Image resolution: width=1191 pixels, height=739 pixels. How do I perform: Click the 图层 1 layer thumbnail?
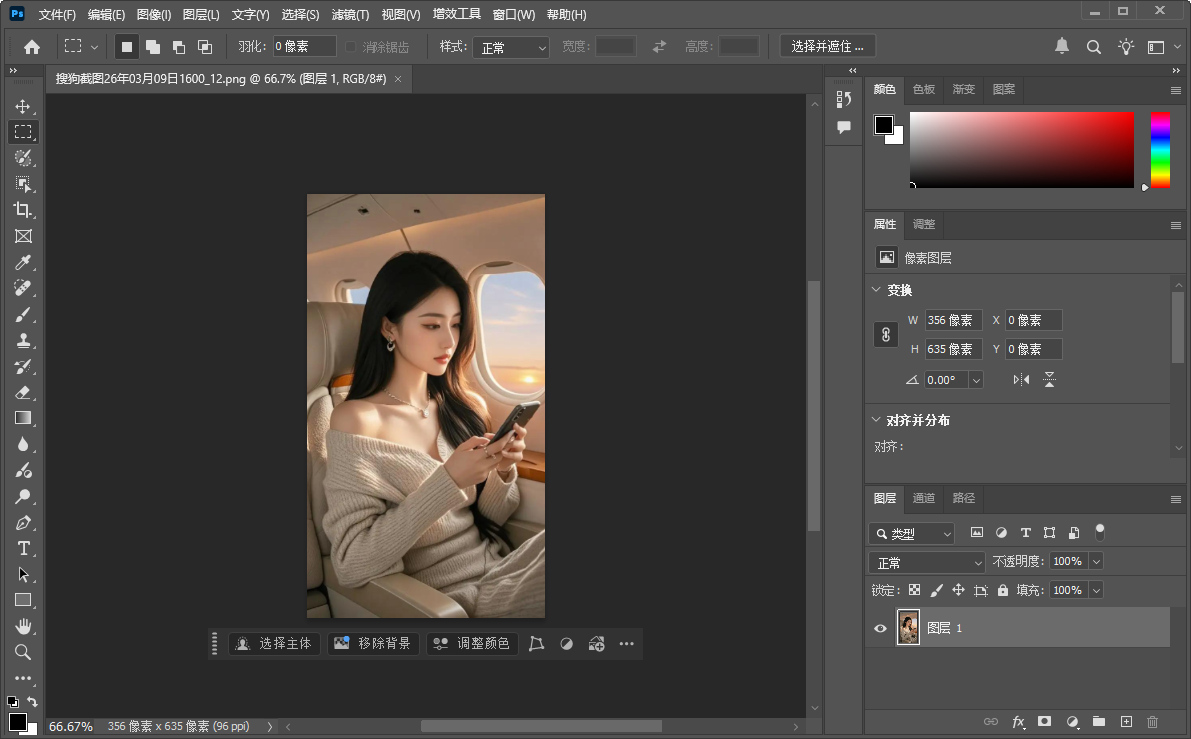908,628
